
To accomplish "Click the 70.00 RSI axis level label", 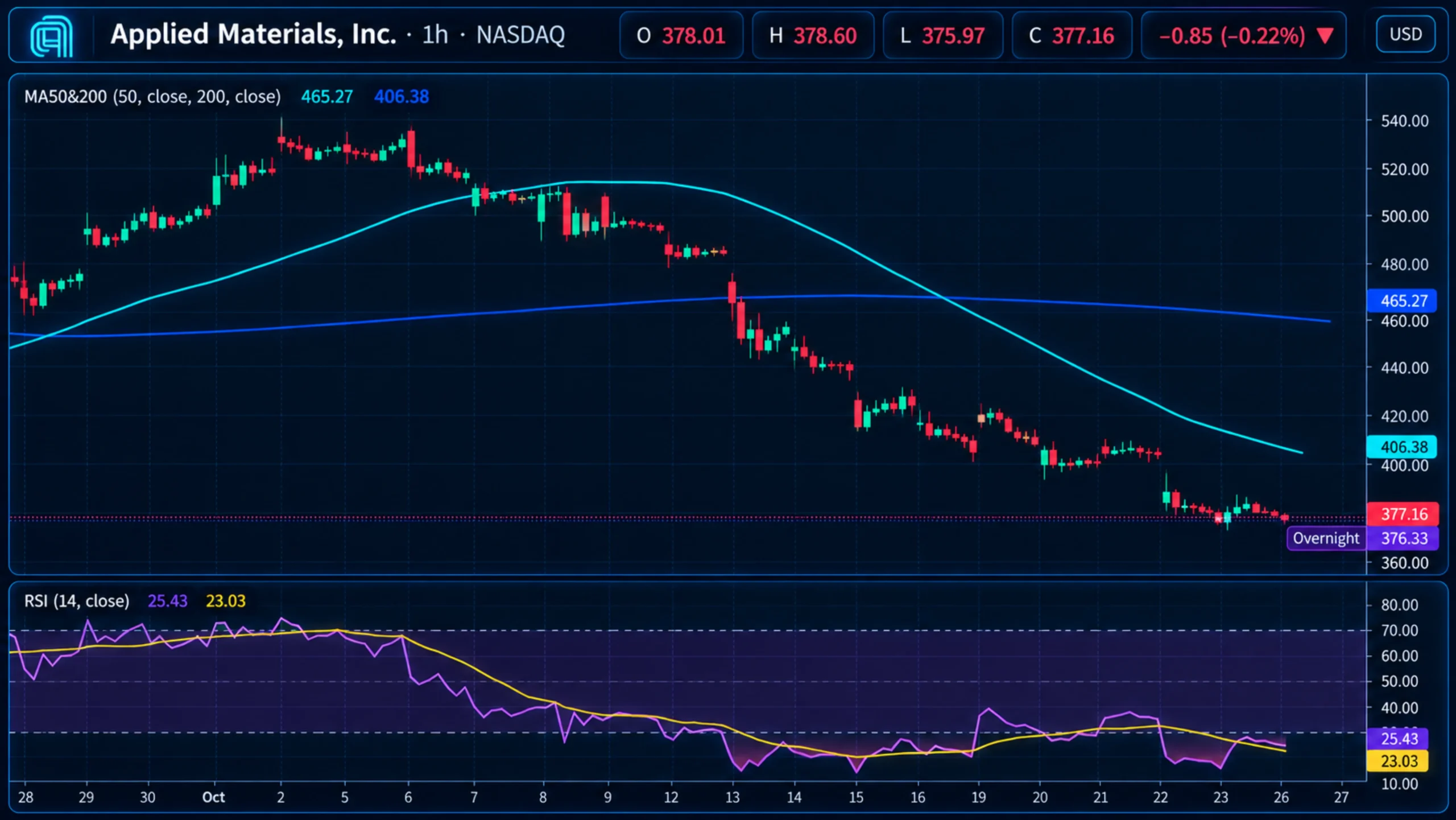I will tap(1399, 630).
